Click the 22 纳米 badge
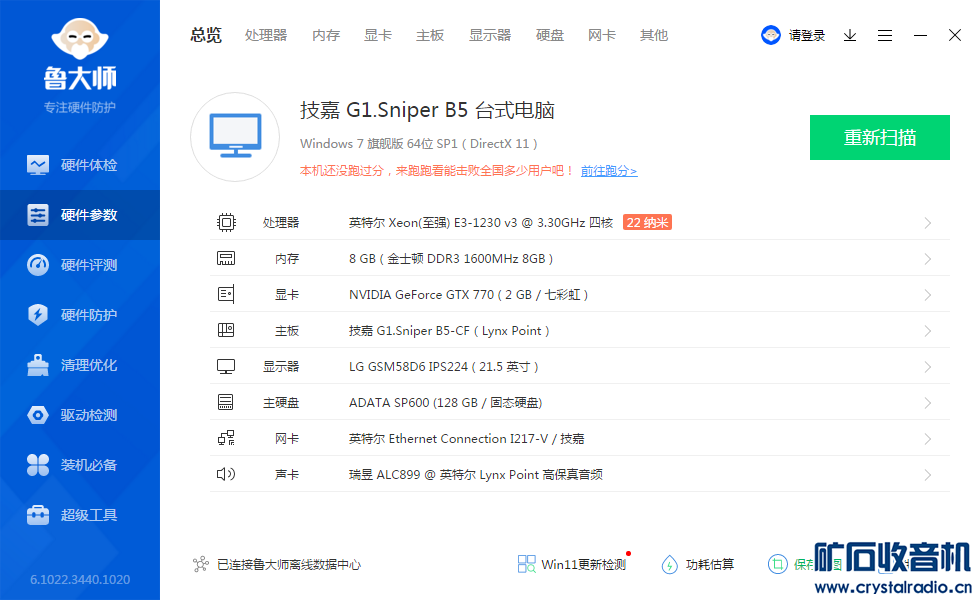Image resolution: width=980 pixels, height=600 pixels. tap(648, 222)
